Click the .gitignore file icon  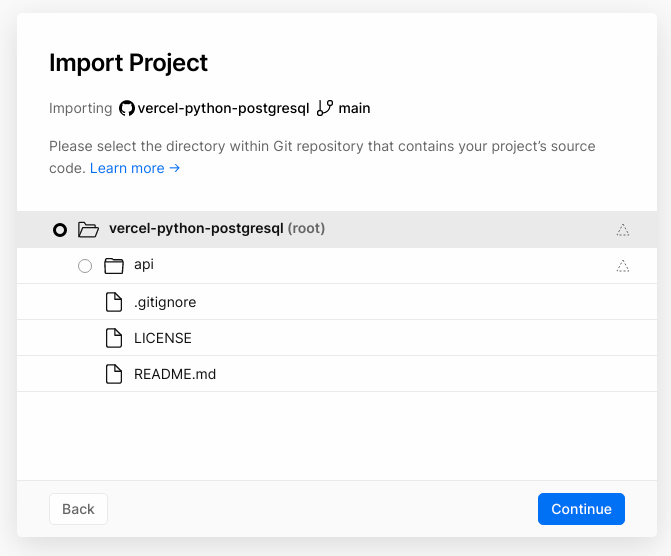click(x=114, y=302)
